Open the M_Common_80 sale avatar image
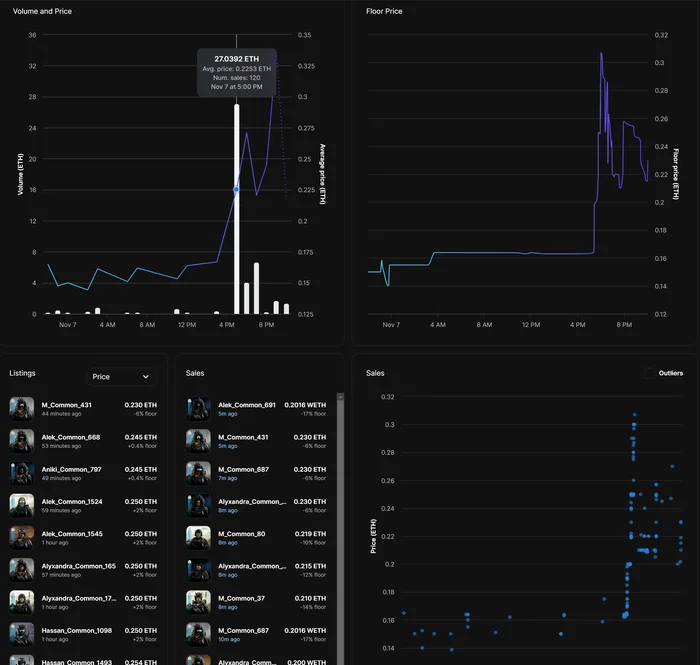Screen dimensions: 700x665 (198, 538)
